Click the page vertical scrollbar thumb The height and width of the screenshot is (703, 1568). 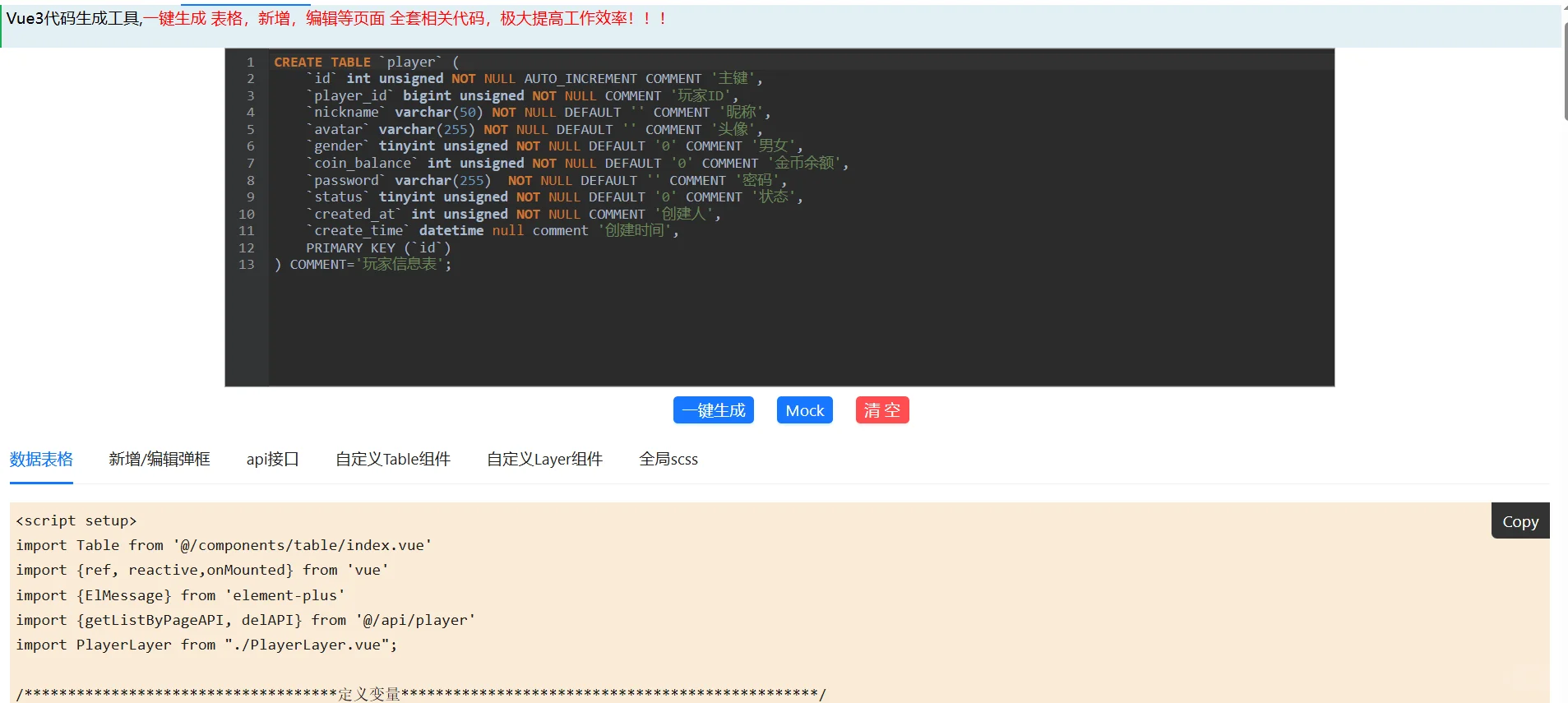pos(1565,70)
